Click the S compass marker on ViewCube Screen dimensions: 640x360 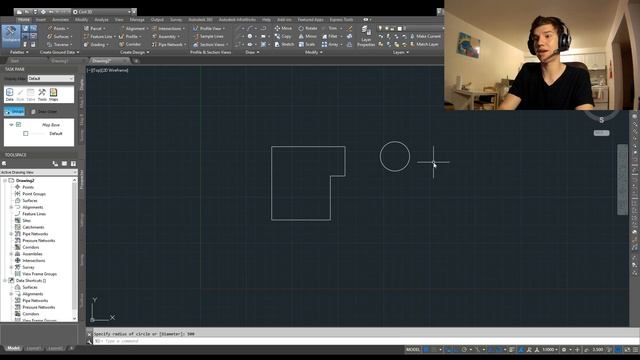click(601, 120)
